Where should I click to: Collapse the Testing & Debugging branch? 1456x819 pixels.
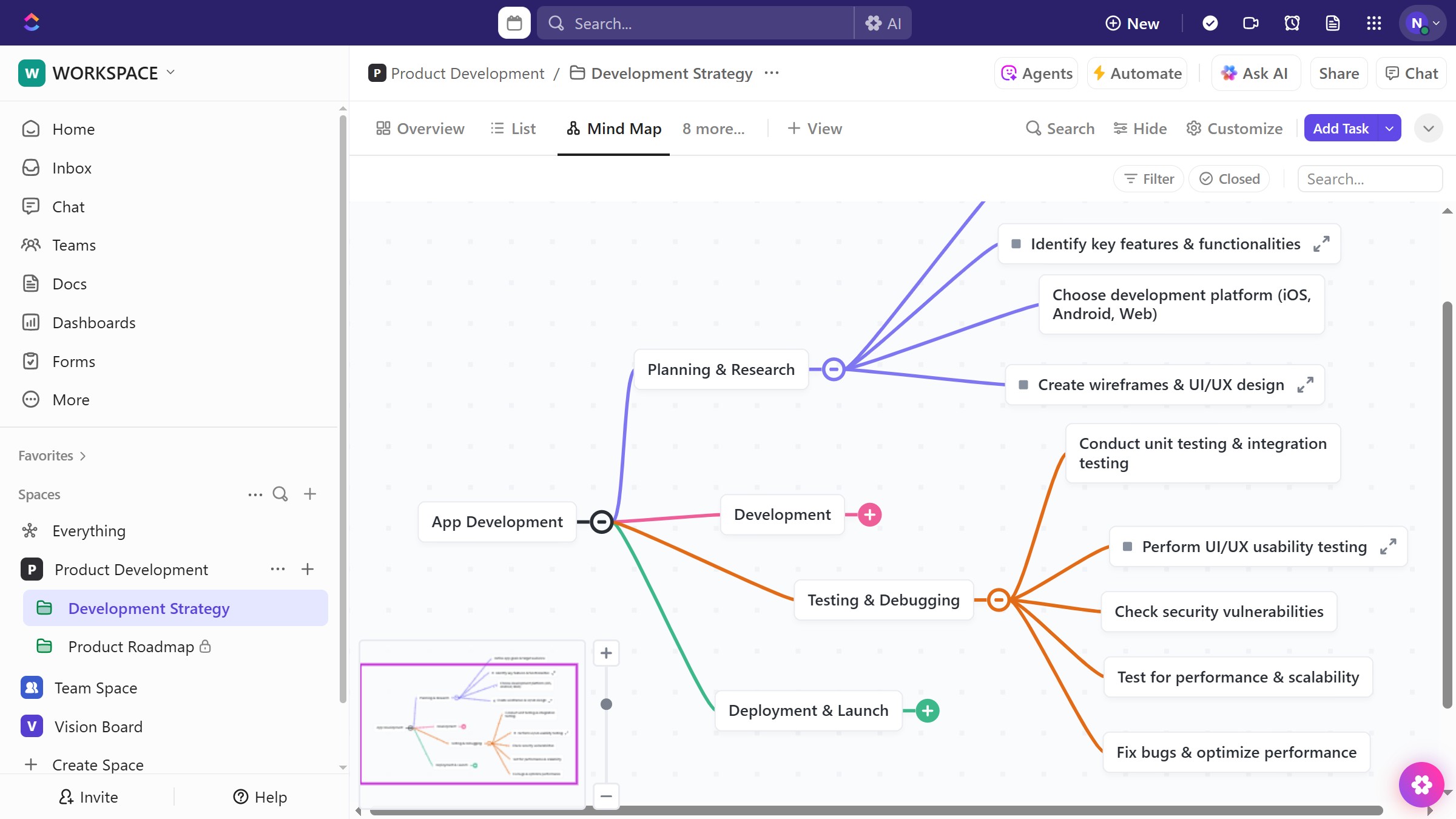tap(999, 600)
